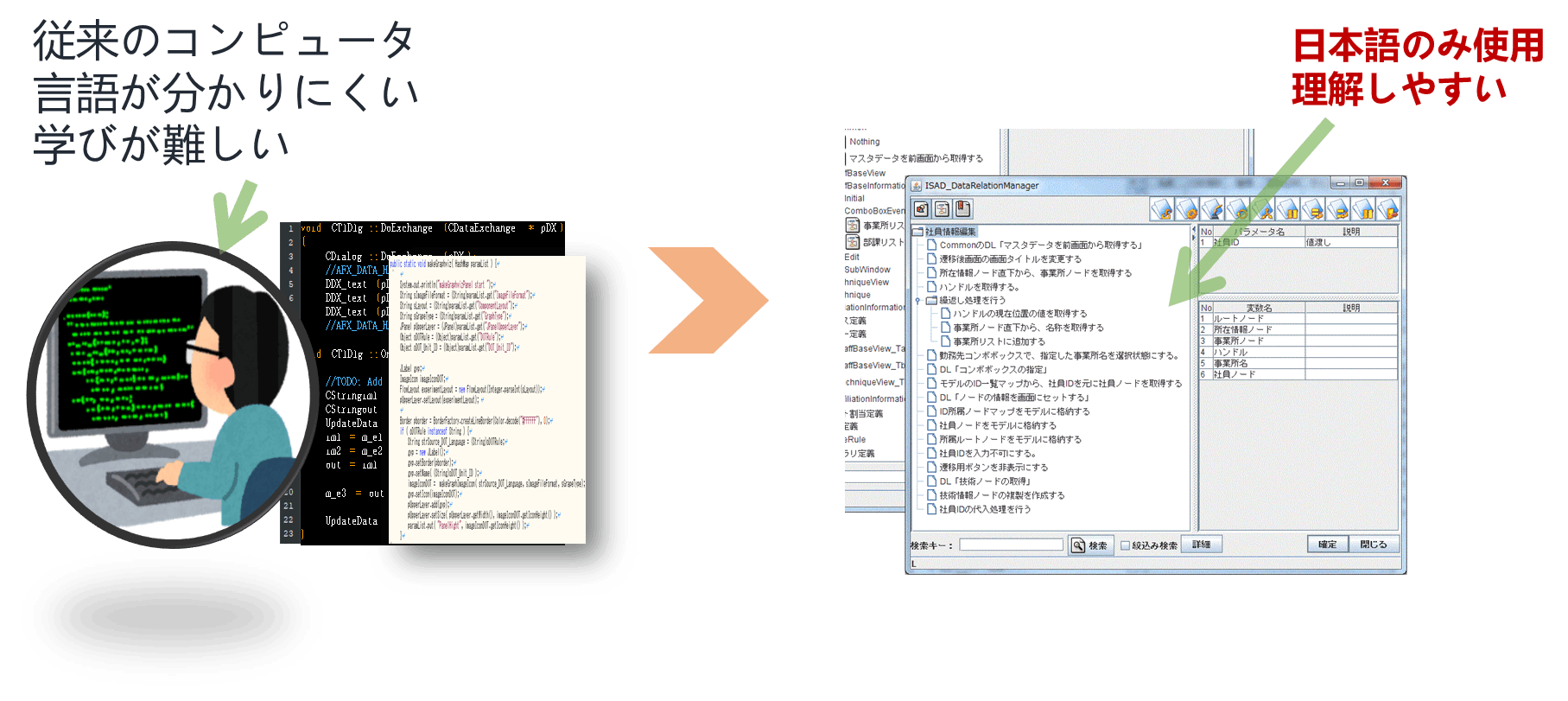Click the 社員ノード variable row
This screenshot has width=1568, height=701.
1298,375
